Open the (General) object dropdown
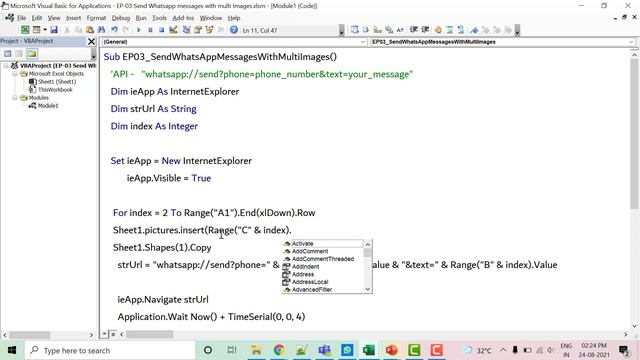 [x=234, y=42]
